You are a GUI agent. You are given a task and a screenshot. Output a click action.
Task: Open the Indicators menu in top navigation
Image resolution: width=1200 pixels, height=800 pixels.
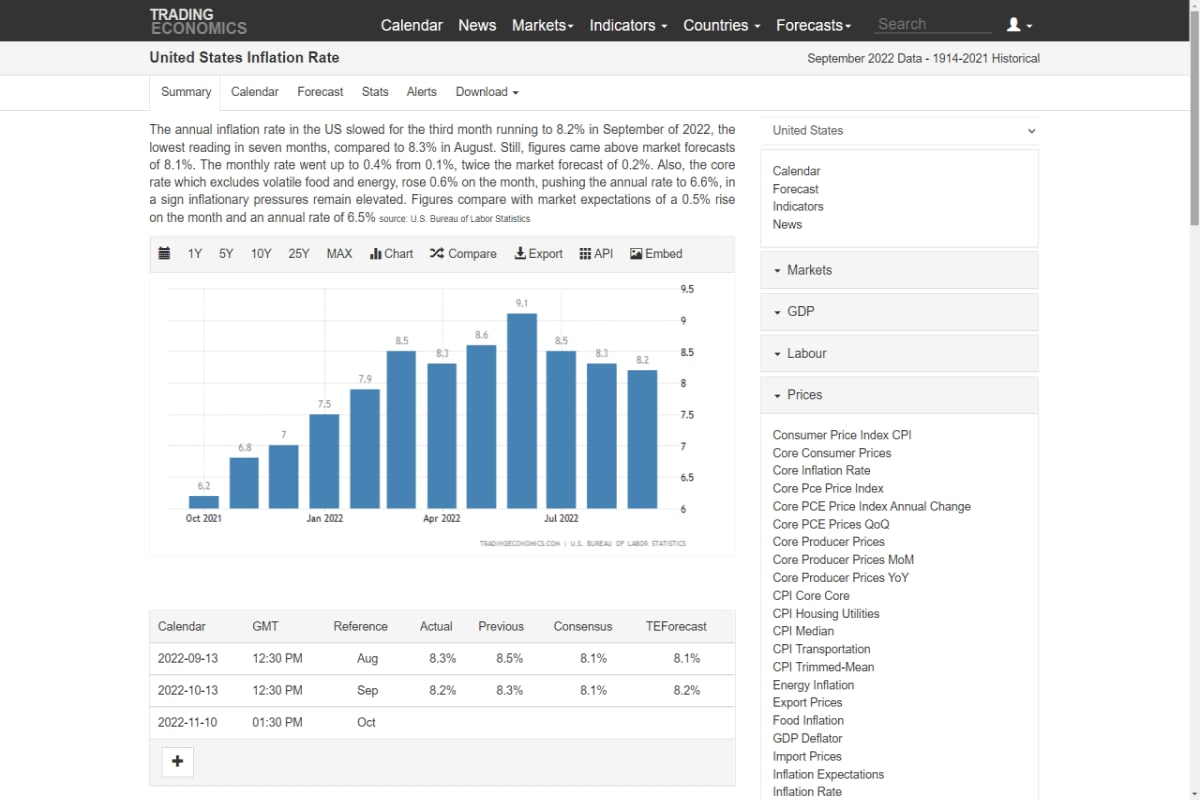pyautogui.click(x=628, y=25)
